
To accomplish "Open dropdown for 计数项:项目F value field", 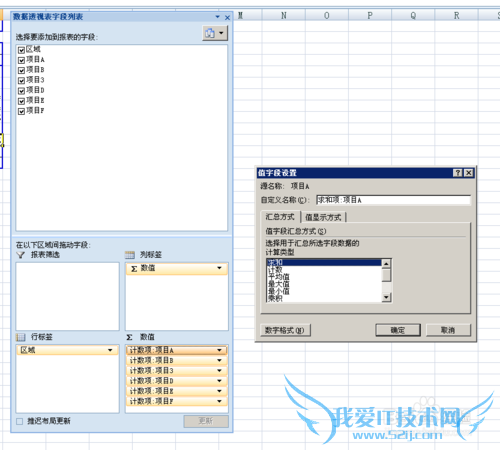I will tap(219, 401).
